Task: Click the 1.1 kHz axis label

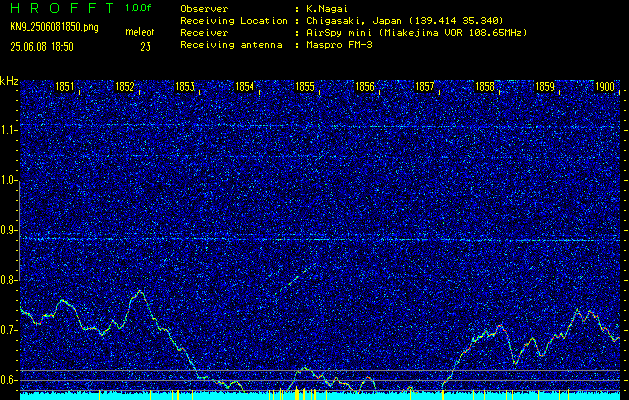Action: click(7, 131)
